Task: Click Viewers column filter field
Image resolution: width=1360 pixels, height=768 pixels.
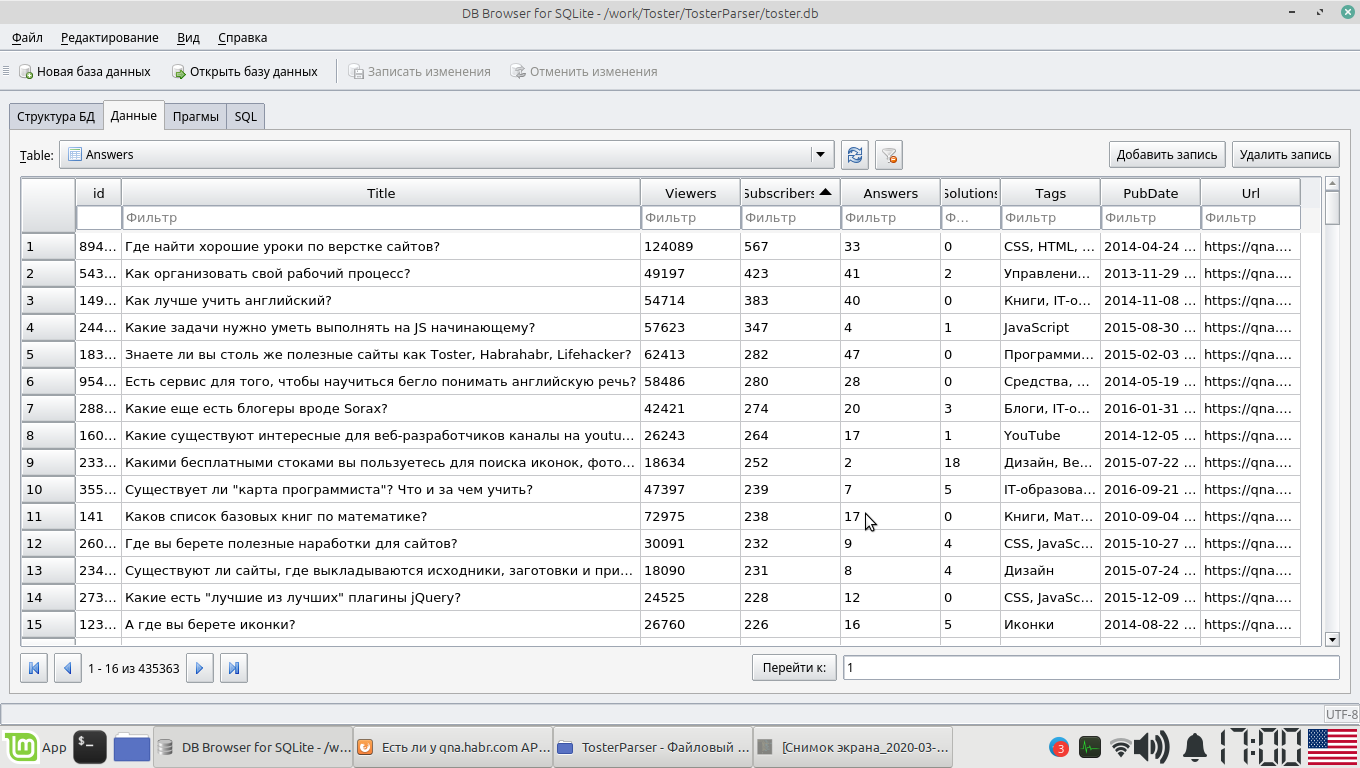Action: click(x=691, y=218)
